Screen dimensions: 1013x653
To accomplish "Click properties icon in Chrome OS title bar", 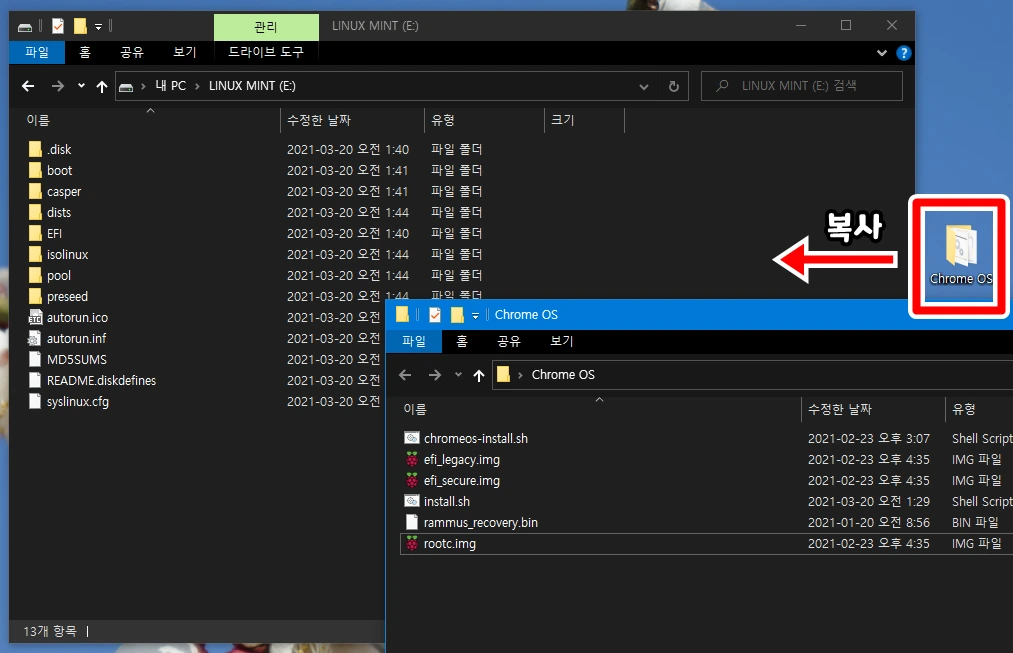I will click(435, 315).
